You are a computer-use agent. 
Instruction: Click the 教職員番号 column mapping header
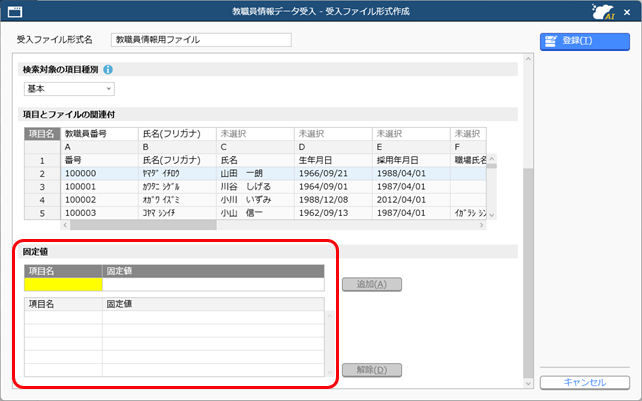click(x=99, y=134)
